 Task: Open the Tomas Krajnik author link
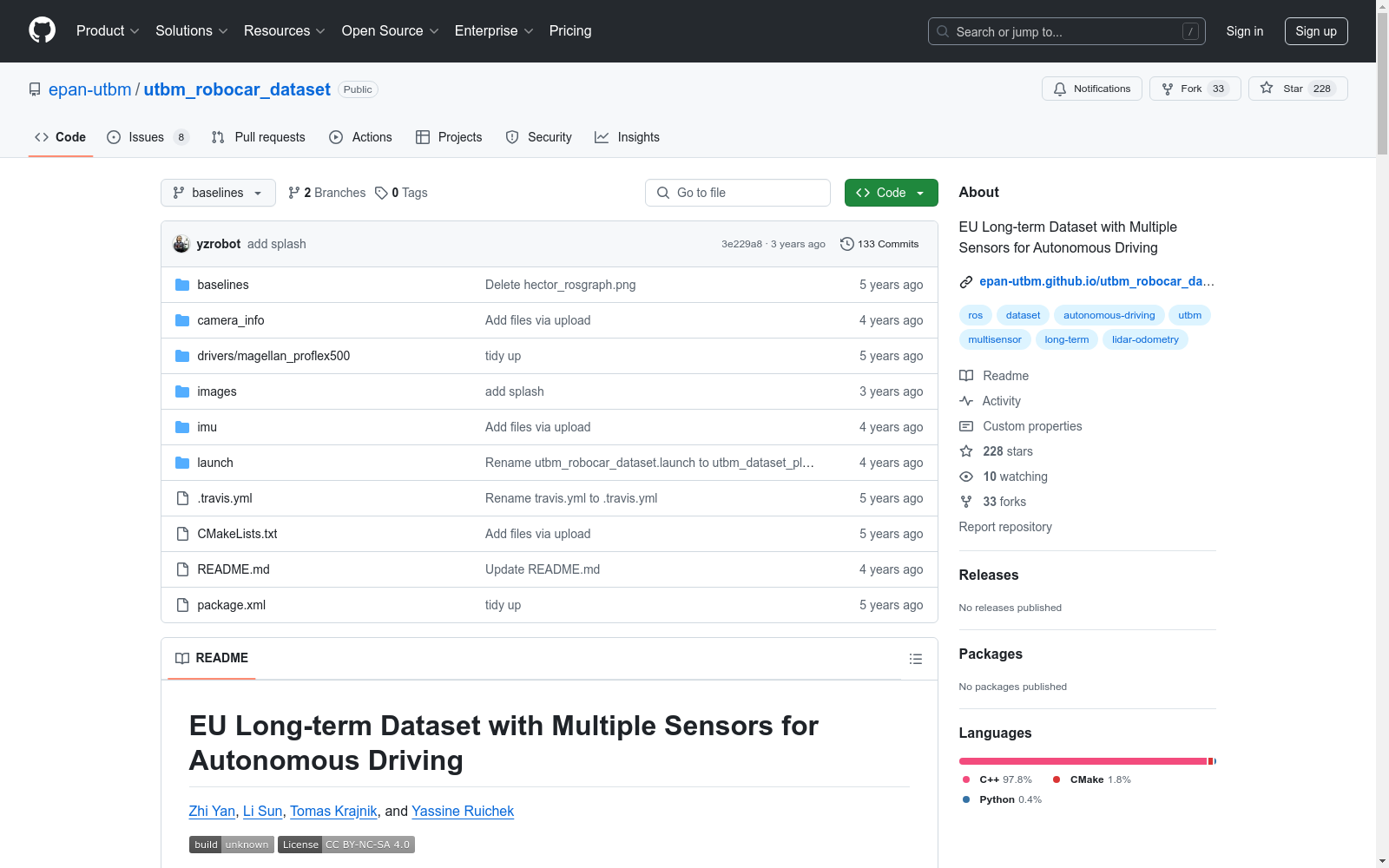click(333, 811)
